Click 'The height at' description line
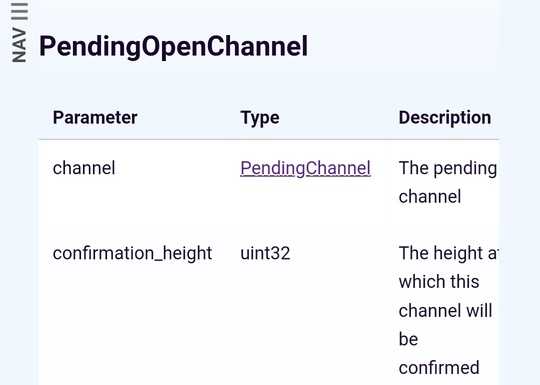Image resolution: width=540 pixels, height=385 pixels. tap(448, 253)
